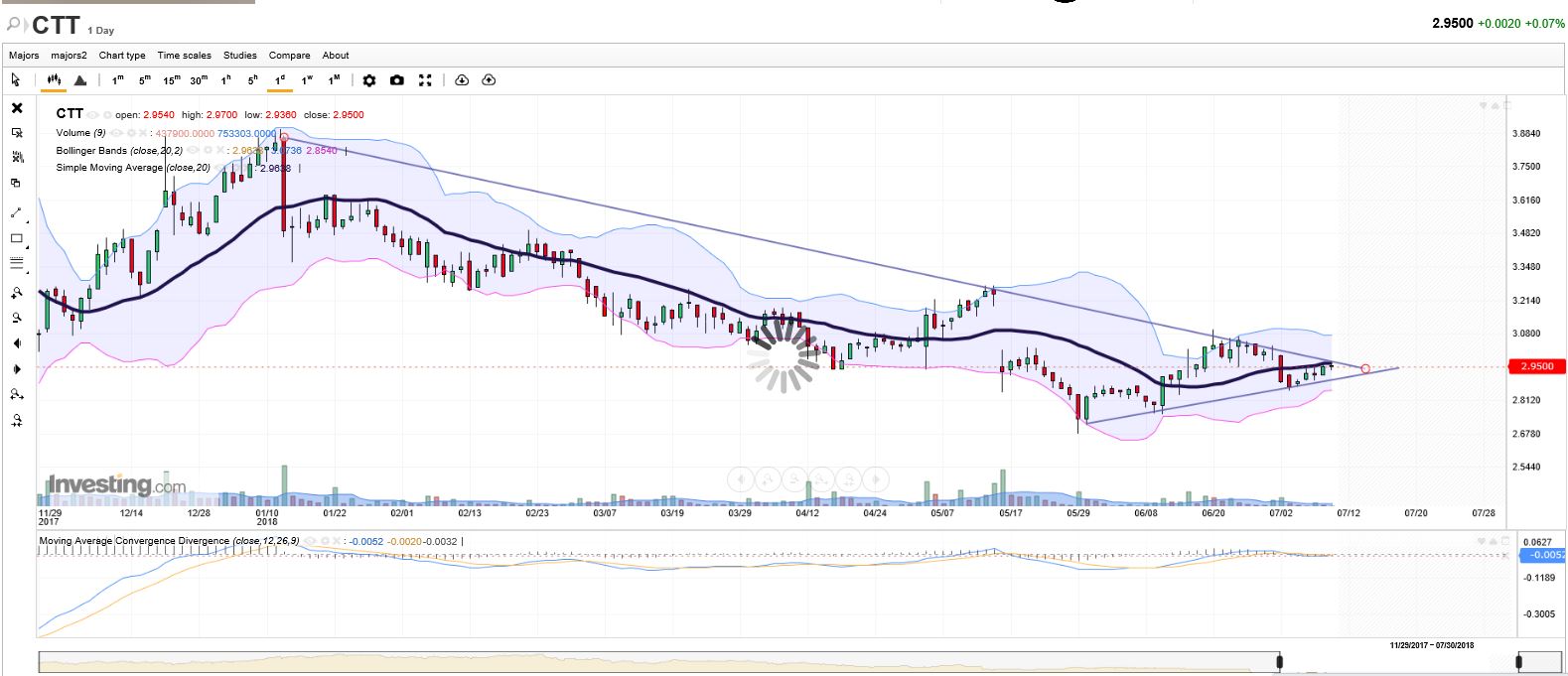Image resolution: width=1568 pixels, height=676 pixels.
Task: Open the About menu
Action: pyautogui.click(x=336, y=56)
